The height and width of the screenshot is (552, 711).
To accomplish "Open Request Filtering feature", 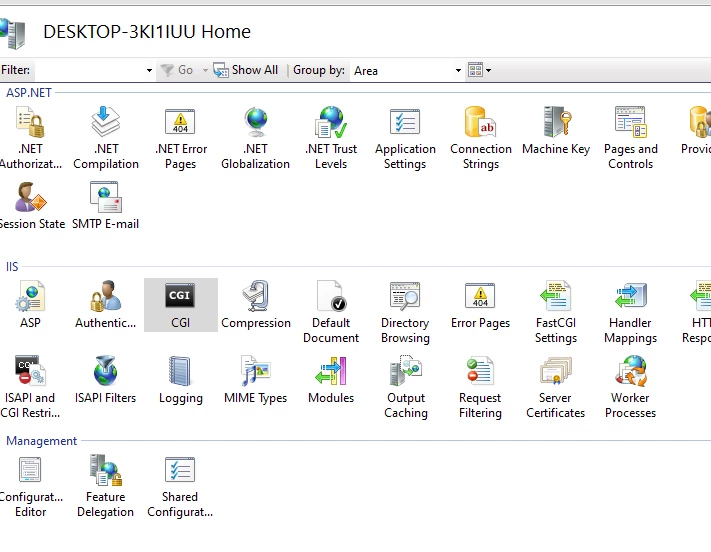I will click(480, 387).
